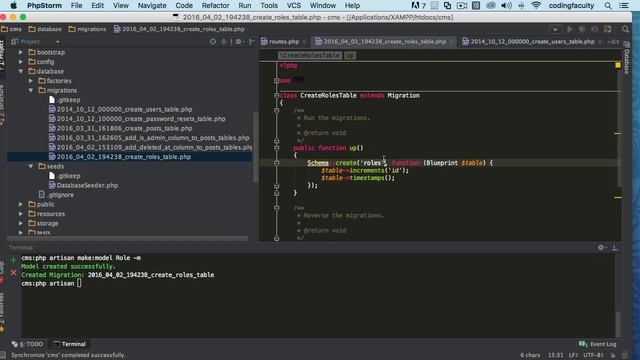Open the File menu
Image resolution: width=640 pixels, height=360 pixels.
click(x=76, y=5)
